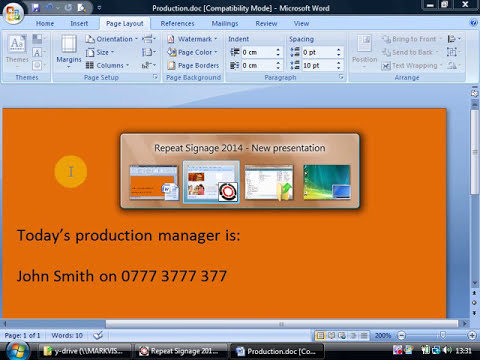Viewport: 480px width, 360px height.
Task: Undo the last action
Action: (49, 7)
